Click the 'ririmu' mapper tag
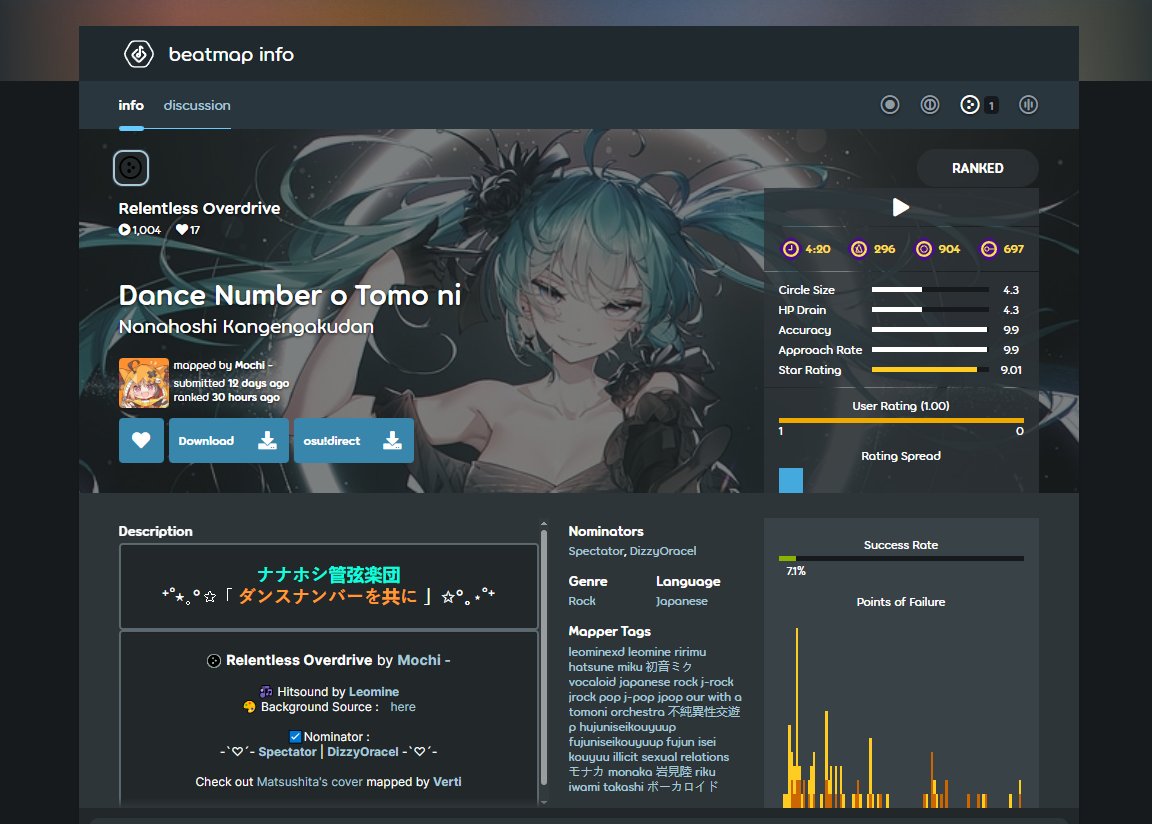Viewport: 1152px width, 824px height. pyautogui.click(x=690, y=651)
